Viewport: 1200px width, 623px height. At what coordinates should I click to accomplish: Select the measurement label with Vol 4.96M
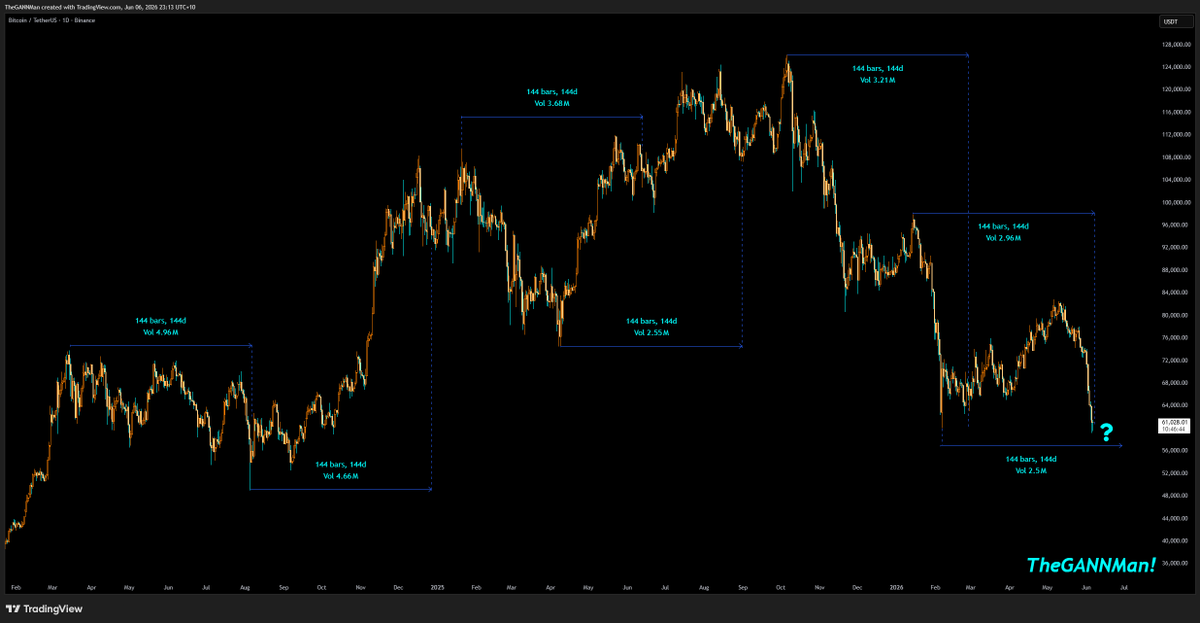click(x=160, y=326)
